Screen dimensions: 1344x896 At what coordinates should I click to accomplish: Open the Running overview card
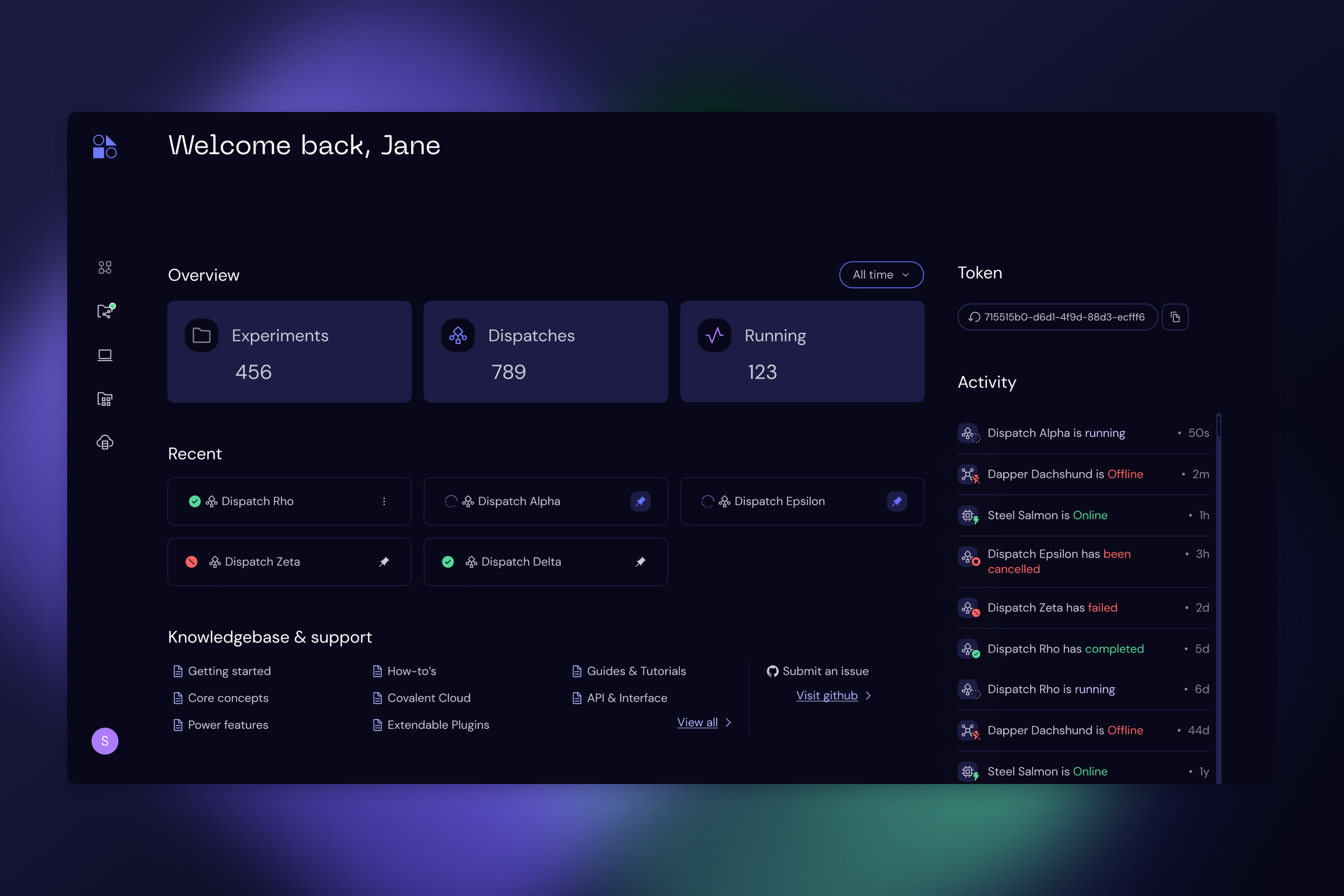[802, 351]
